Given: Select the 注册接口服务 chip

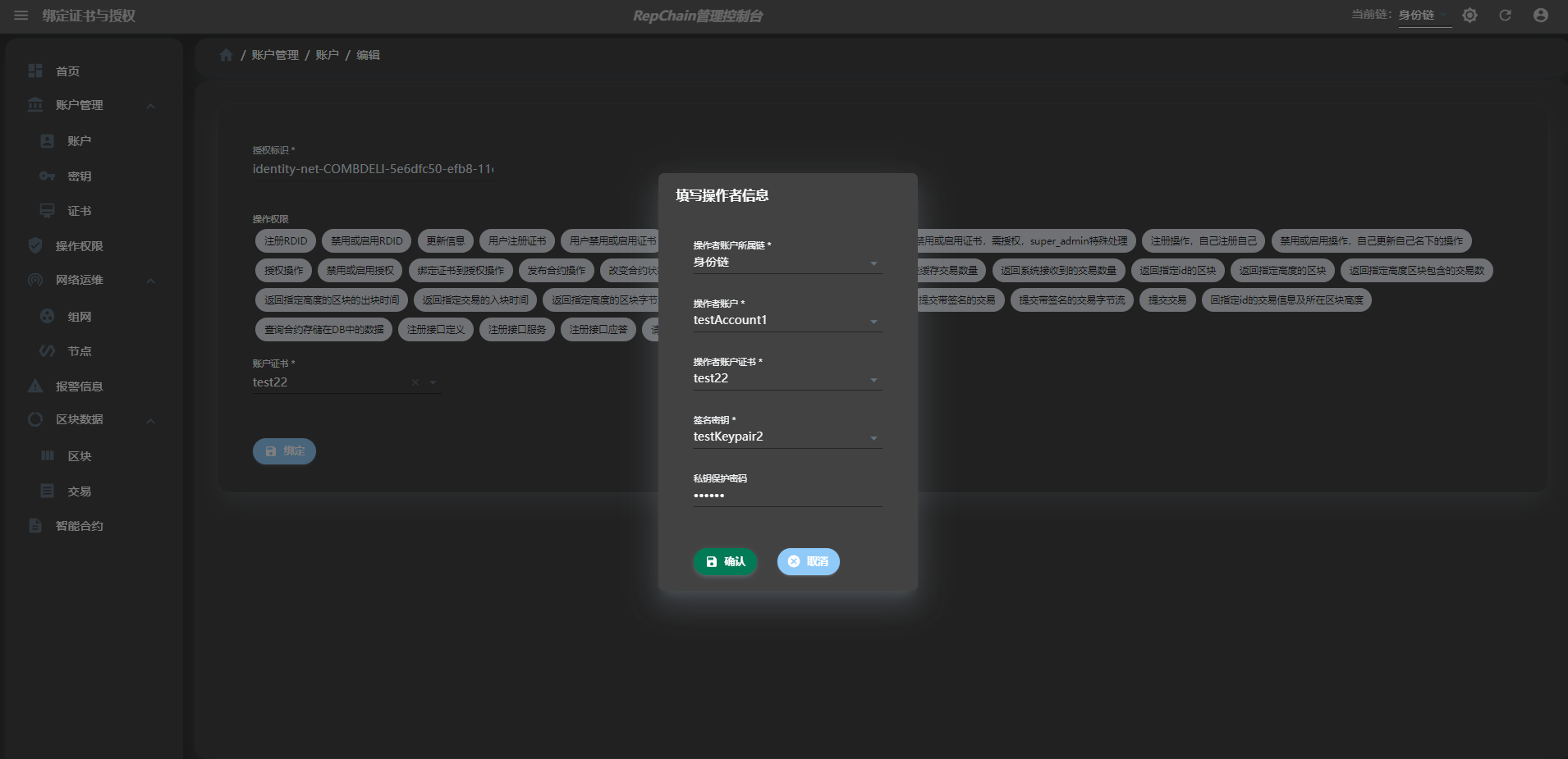Looking at the screenshot, I should coord(517,330).
